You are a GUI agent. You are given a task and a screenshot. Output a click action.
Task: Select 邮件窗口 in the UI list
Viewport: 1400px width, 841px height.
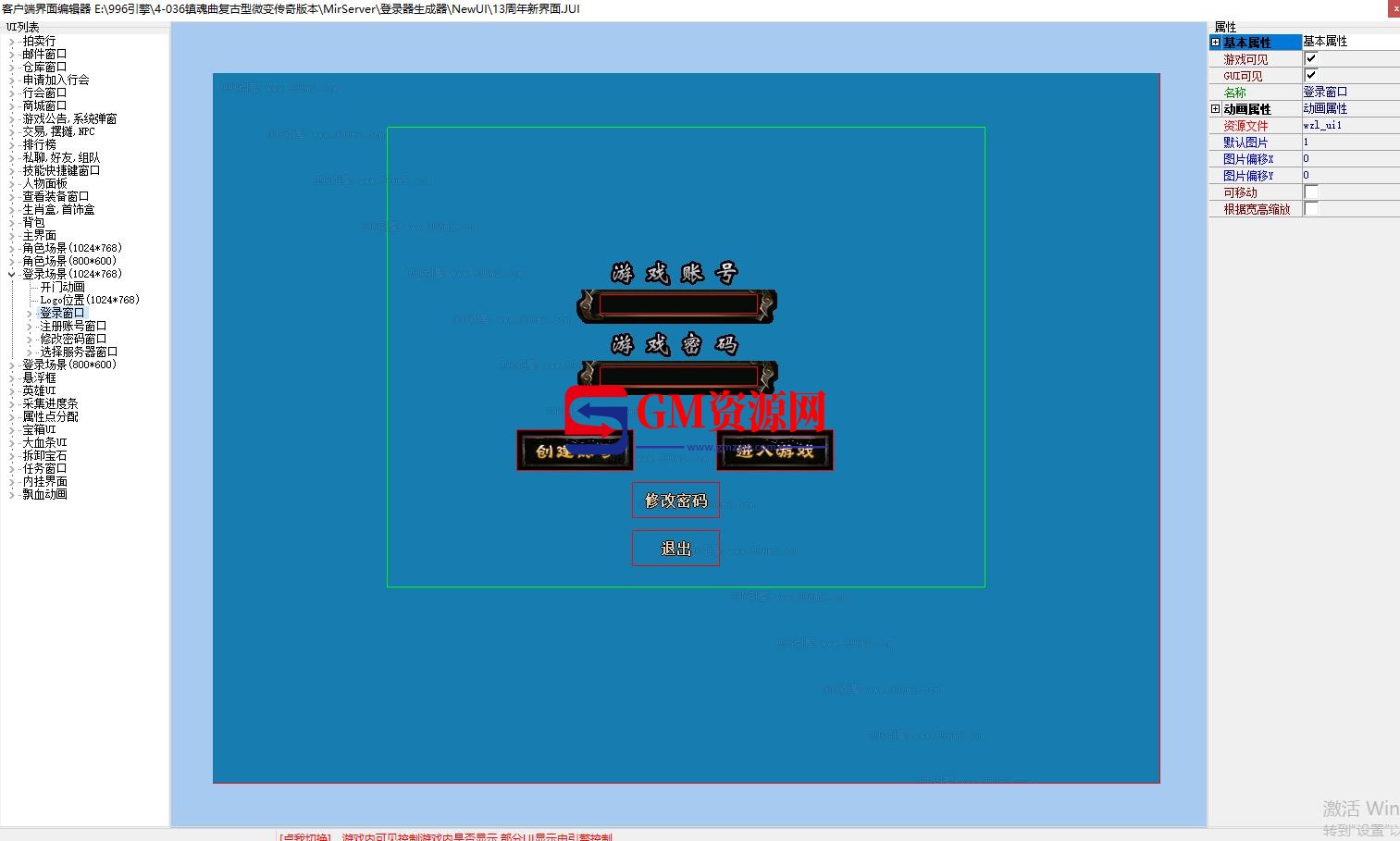click(44, 55)
